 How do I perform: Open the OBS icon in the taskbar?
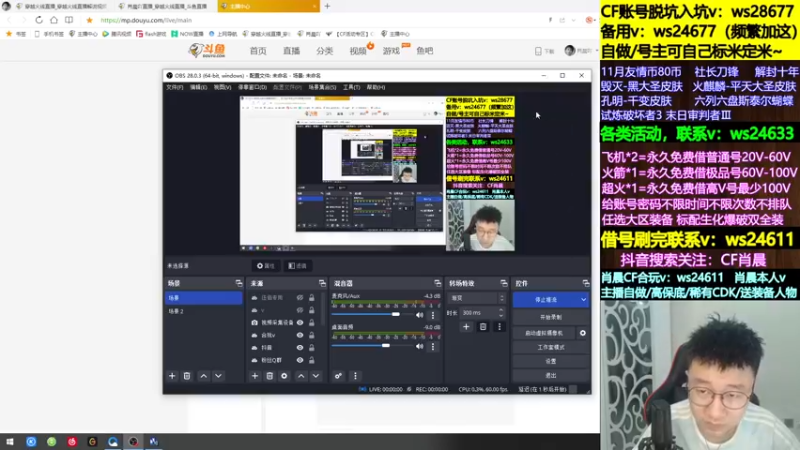(x=133, y=442)
